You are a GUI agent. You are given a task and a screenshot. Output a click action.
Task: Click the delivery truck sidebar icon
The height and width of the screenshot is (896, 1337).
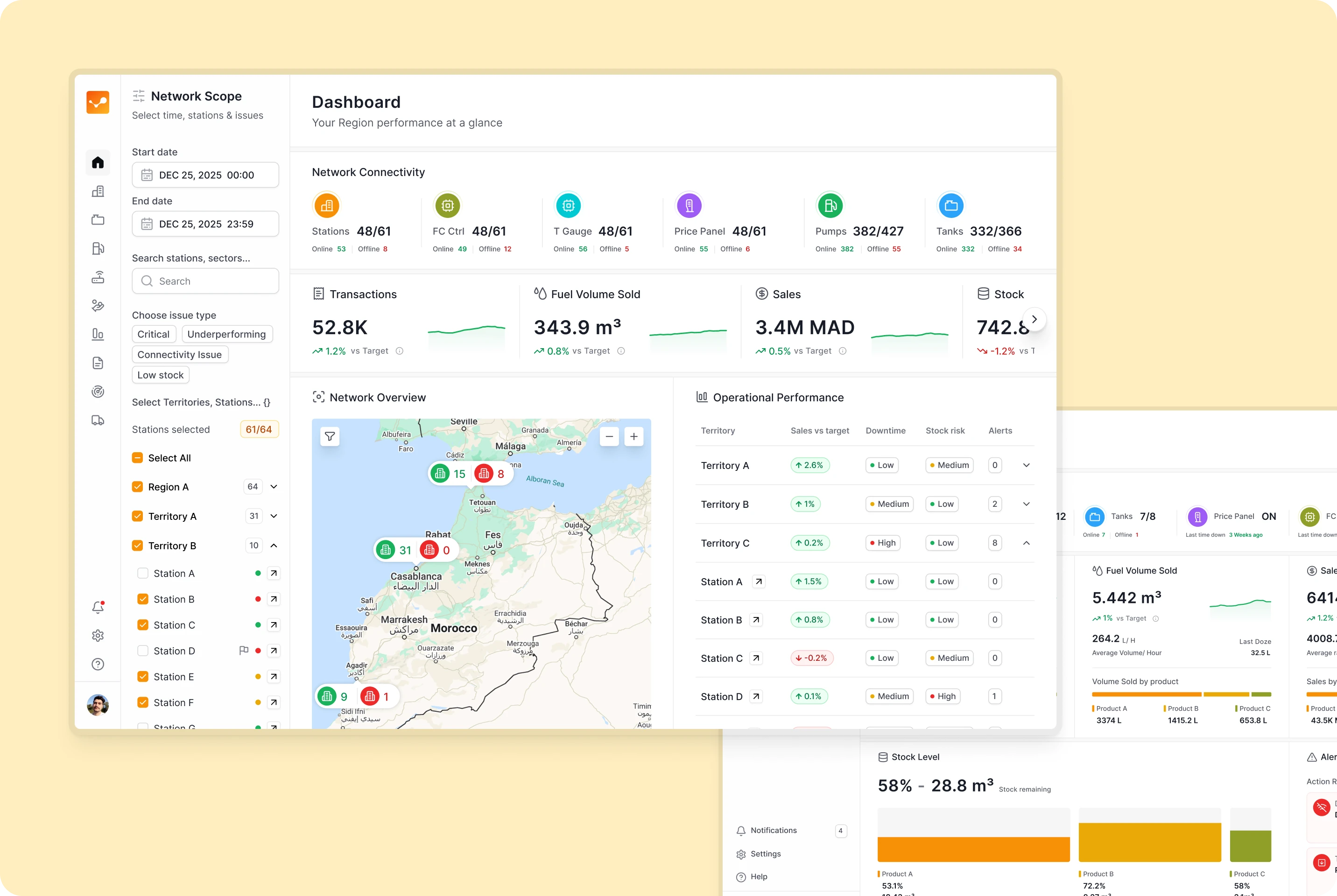(98, 420)
